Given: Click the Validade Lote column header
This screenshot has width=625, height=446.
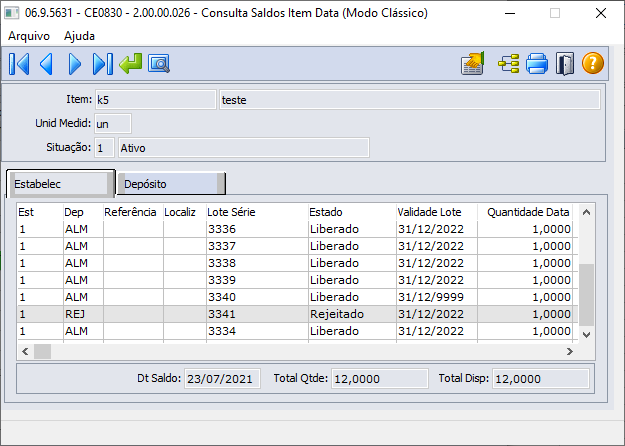Looking at the screenshot, I should pyautogui.click(x=437, y=212).
